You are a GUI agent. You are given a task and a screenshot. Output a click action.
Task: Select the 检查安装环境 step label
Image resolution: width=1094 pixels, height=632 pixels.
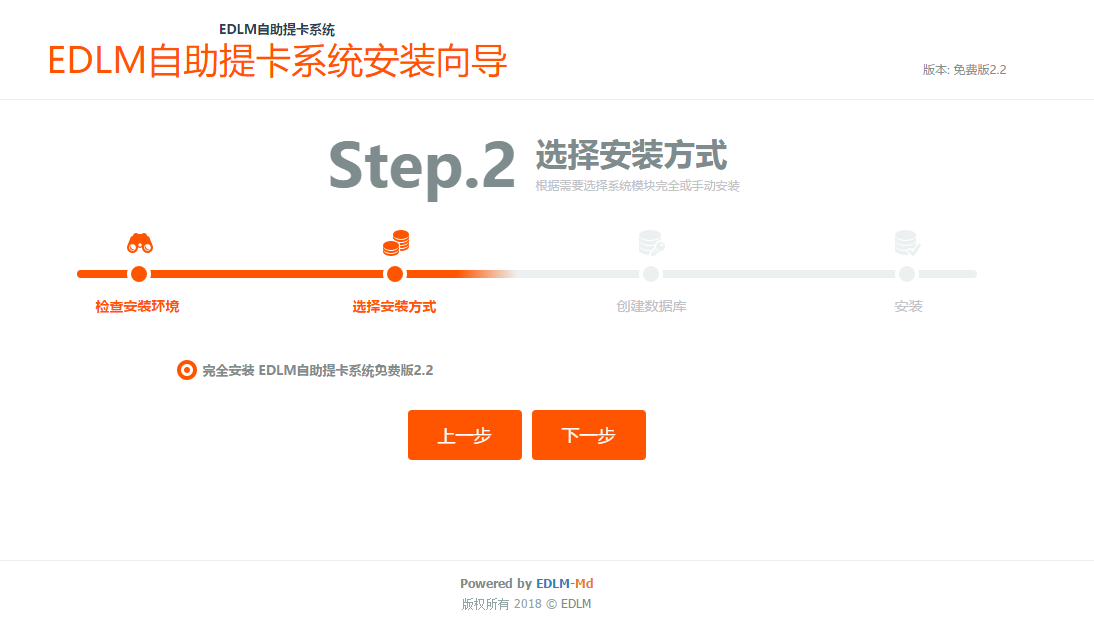point(137,306)
